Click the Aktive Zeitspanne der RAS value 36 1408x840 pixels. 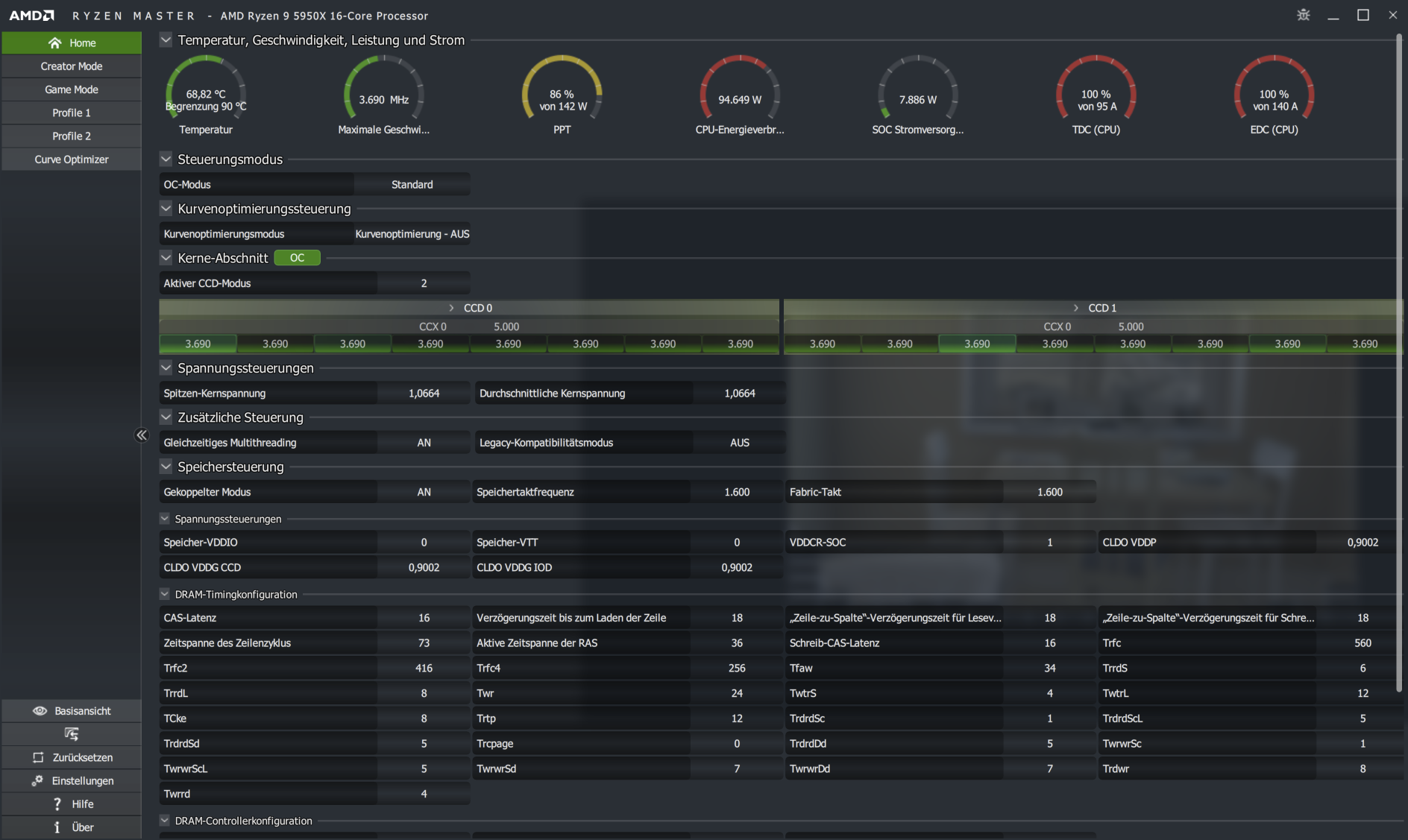click(737, 643)
